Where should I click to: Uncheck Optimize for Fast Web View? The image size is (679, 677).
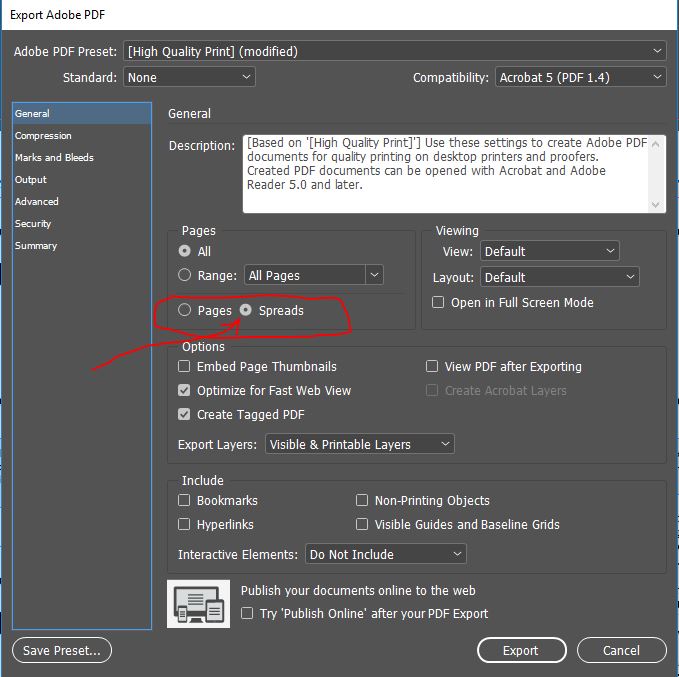184,391
